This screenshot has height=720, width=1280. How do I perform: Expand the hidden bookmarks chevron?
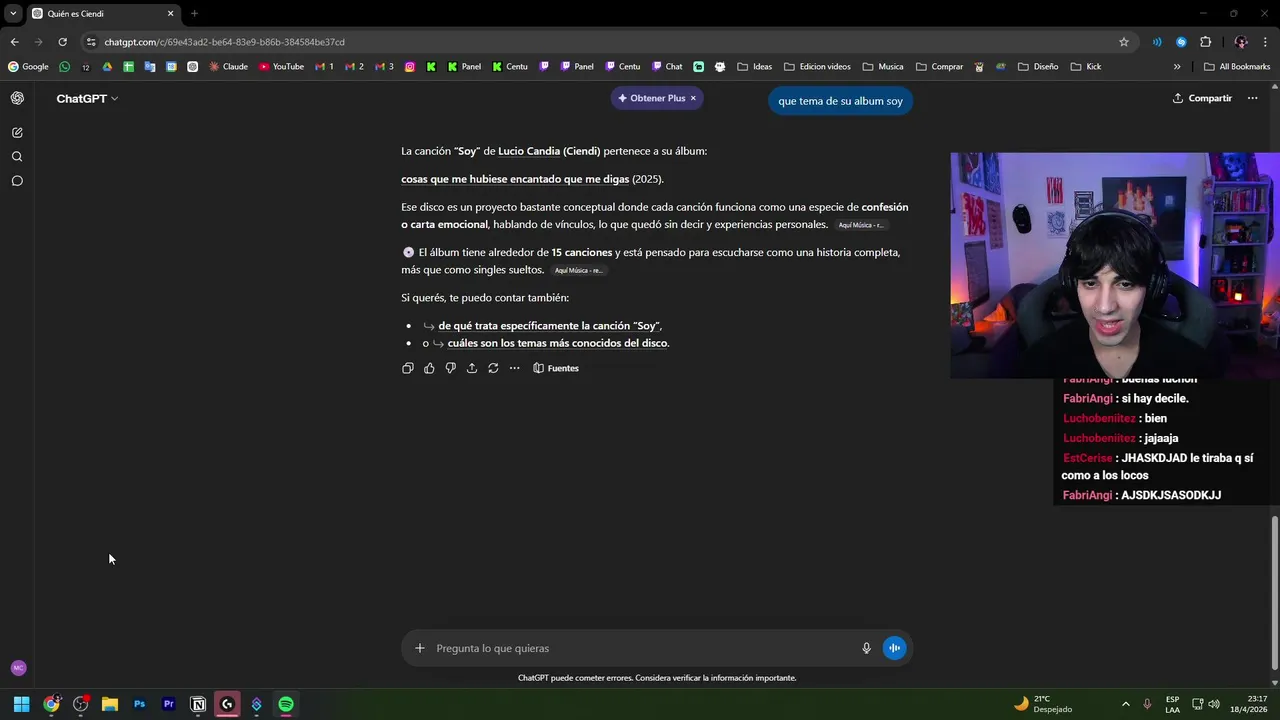[1177, 67]
